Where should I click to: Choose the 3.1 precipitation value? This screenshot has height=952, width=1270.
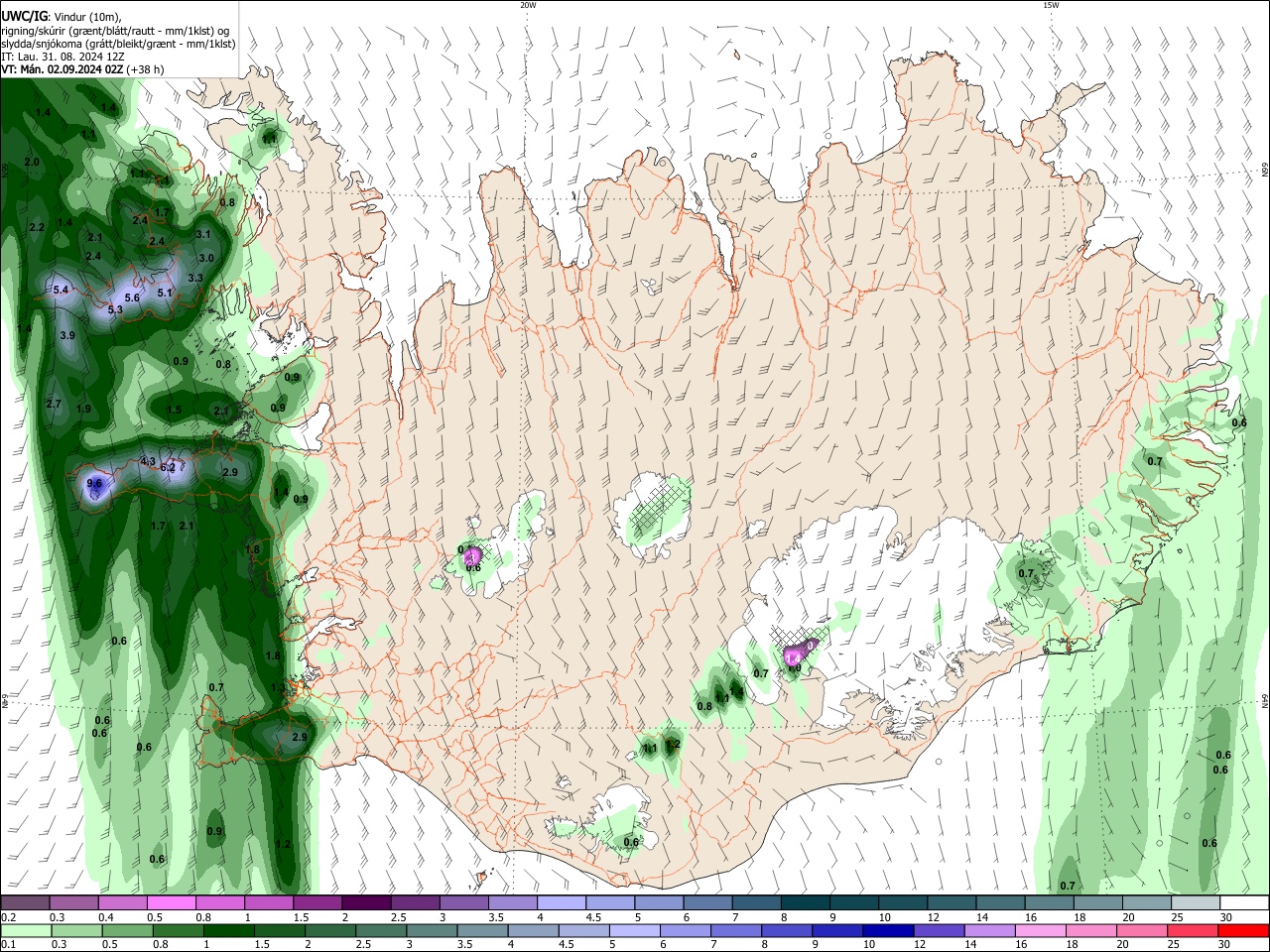(203, 234)
